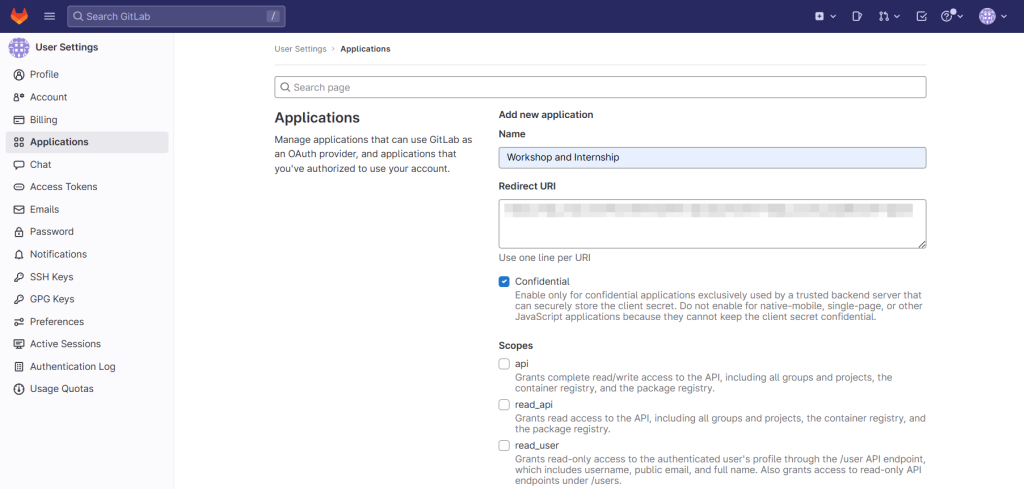Click User Settings breadcrumb link
This screenshot has height=489, width=1024.
coord(300,49)
